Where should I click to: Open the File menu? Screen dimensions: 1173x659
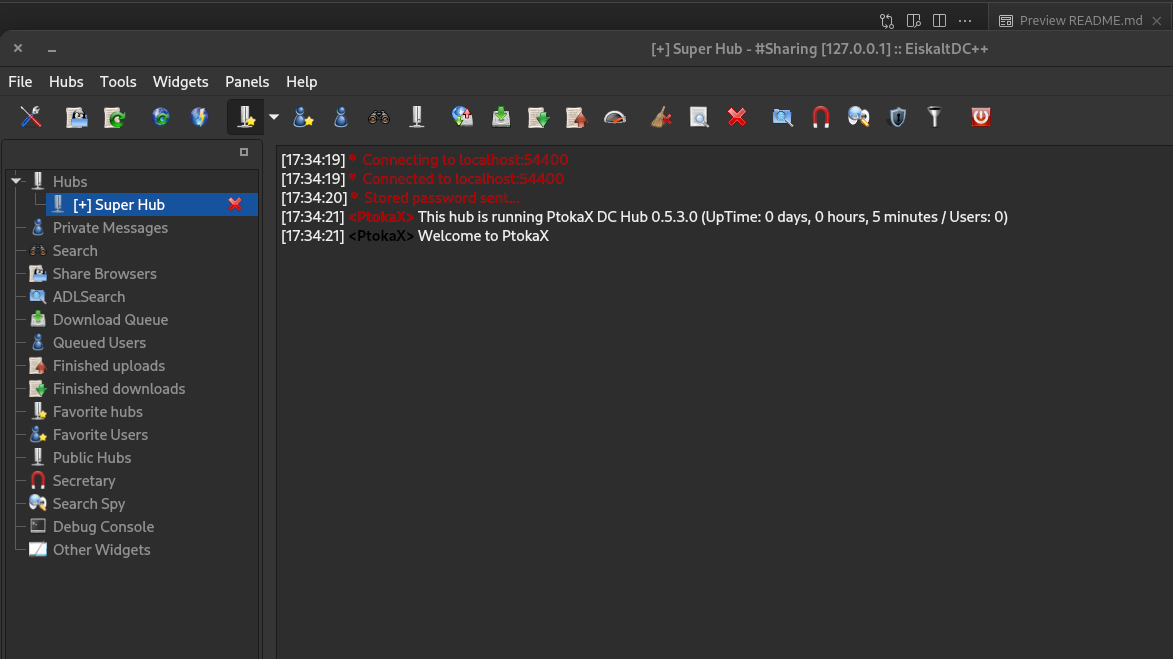(x=20, y=82)
